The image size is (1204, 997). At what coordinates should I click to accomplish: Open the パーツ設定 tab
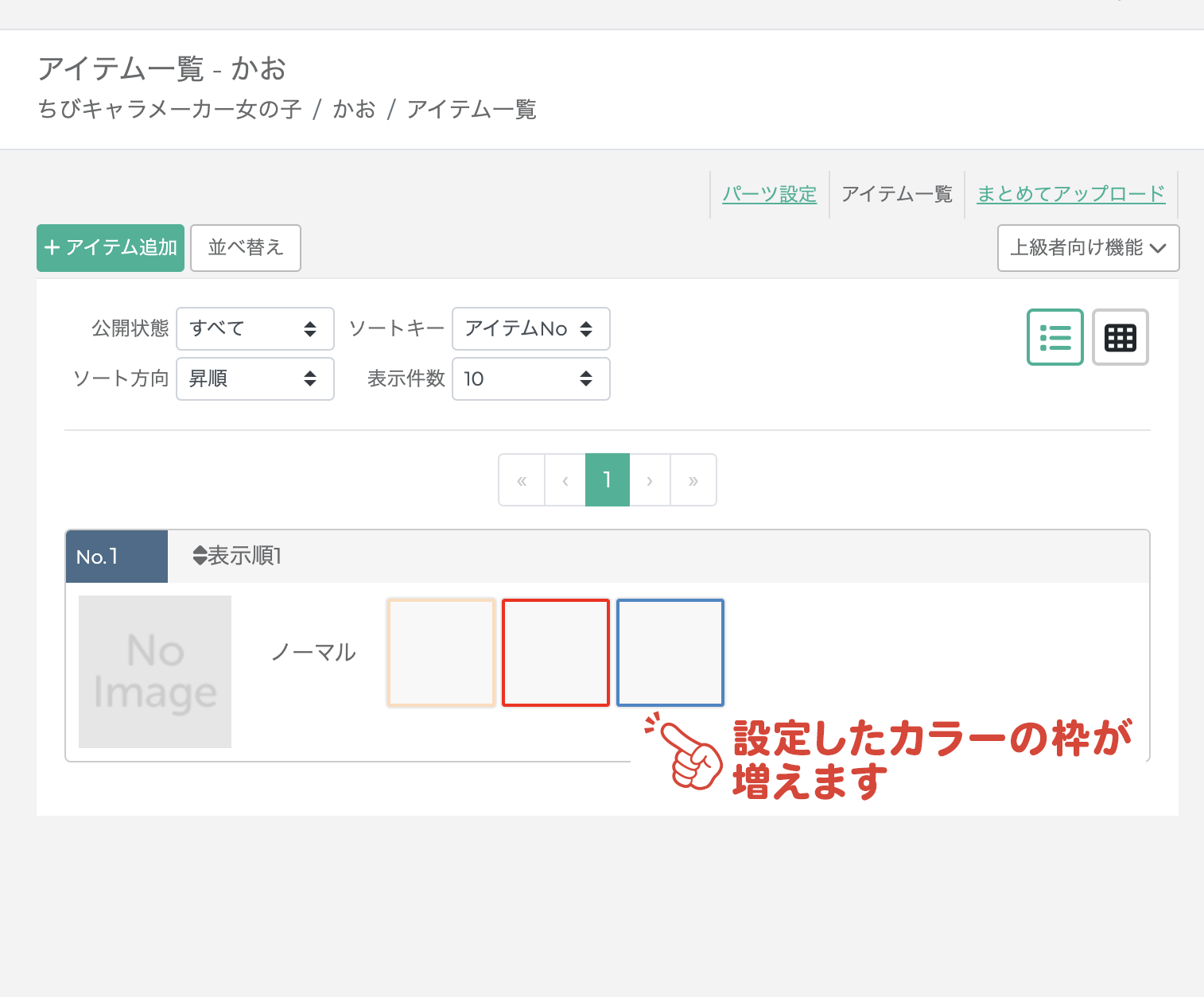point(769,194)
